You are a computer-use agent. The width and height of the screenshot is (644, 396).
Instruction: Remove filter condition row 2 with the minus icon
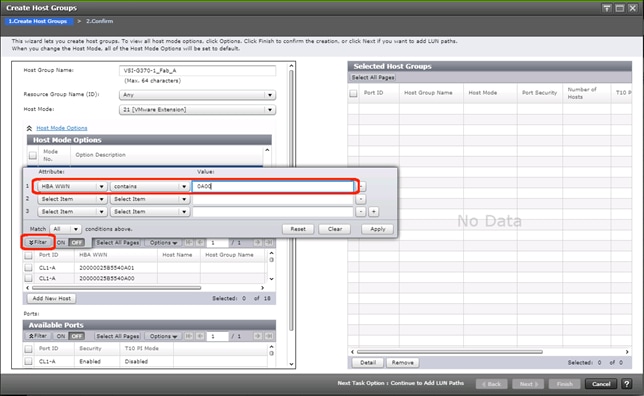tap(360, 199)
